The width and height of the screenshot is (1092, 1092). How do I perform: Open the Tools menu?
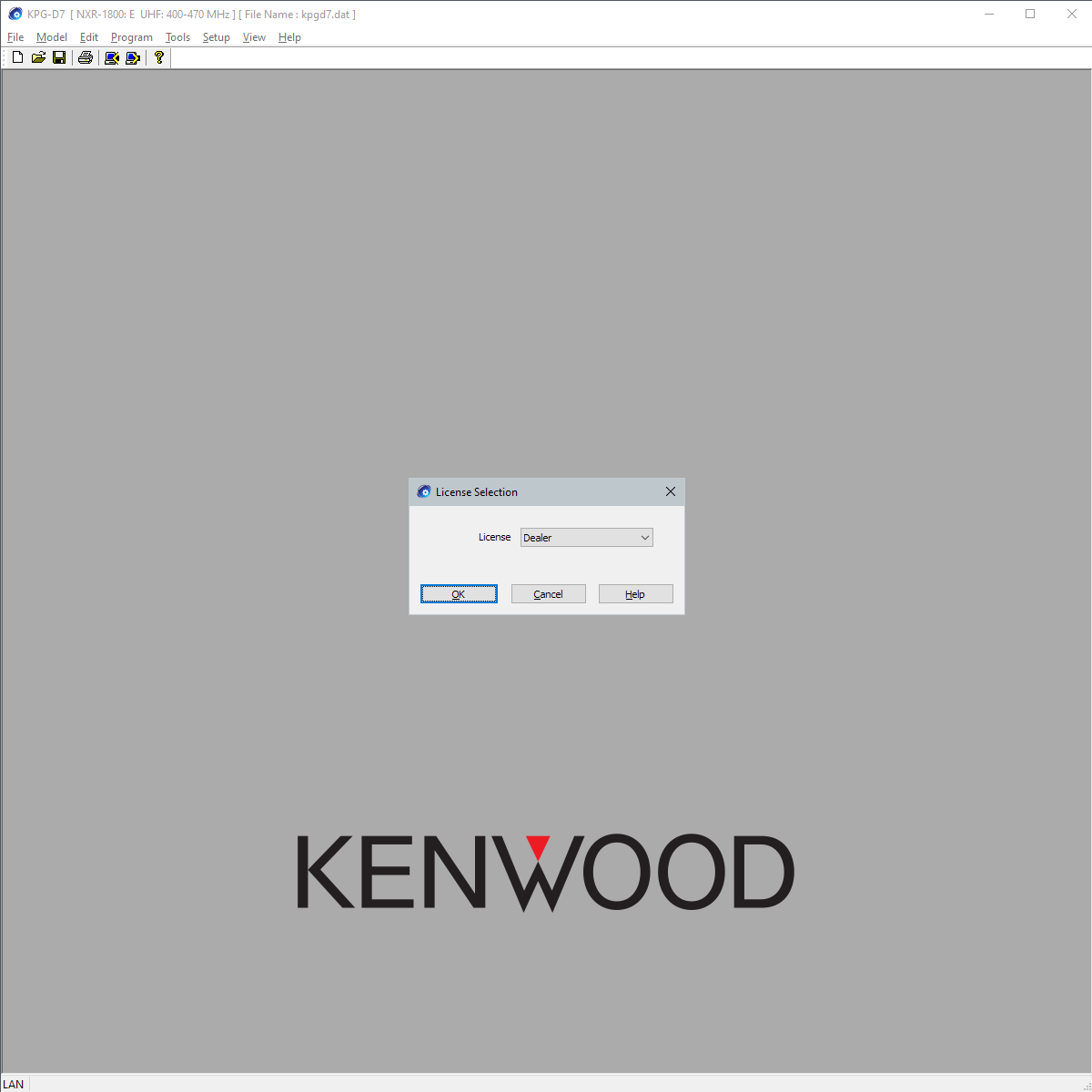(177, 37)
